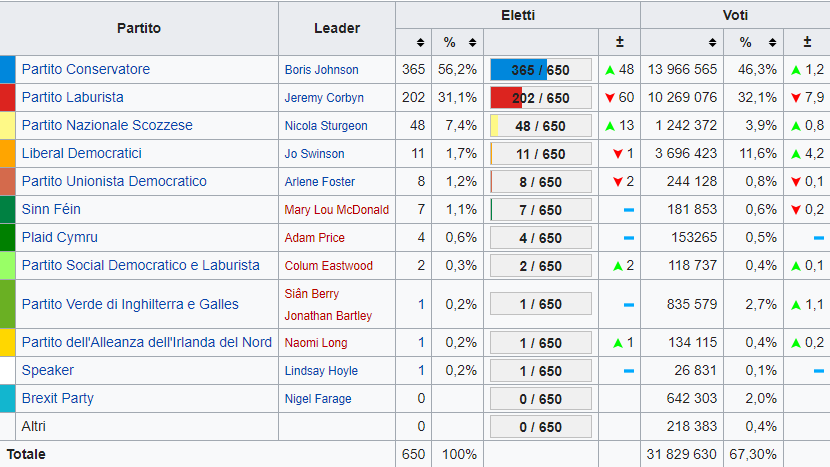This screenshot has width=830, height=467.
Task: Sort by elected seats count arrows
Action: pos(420,43)
